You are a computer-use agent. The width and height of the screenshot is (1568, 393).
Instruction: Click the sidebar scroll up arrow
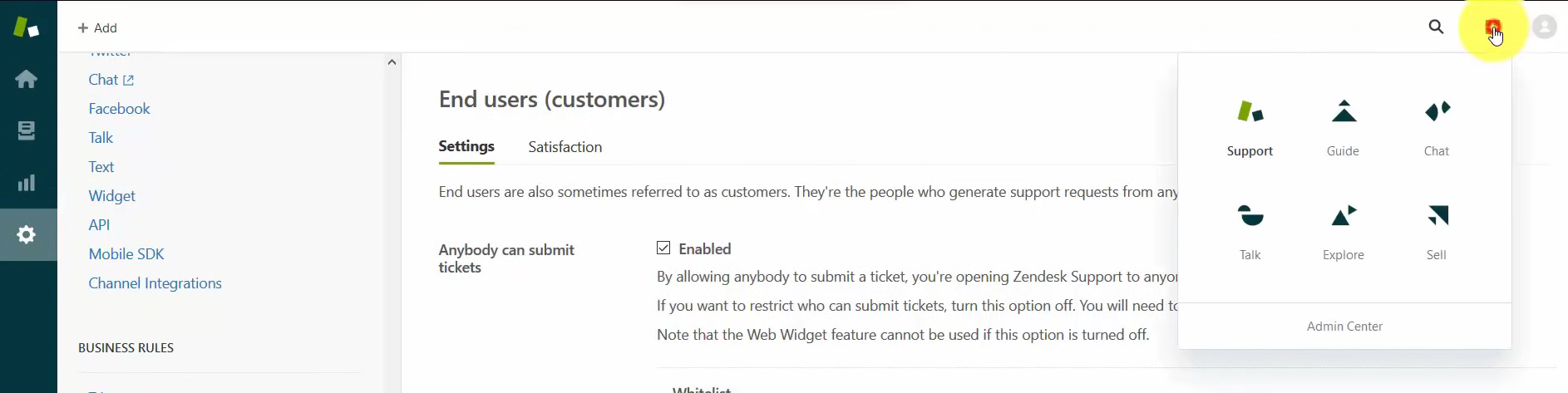pos(392,62)
